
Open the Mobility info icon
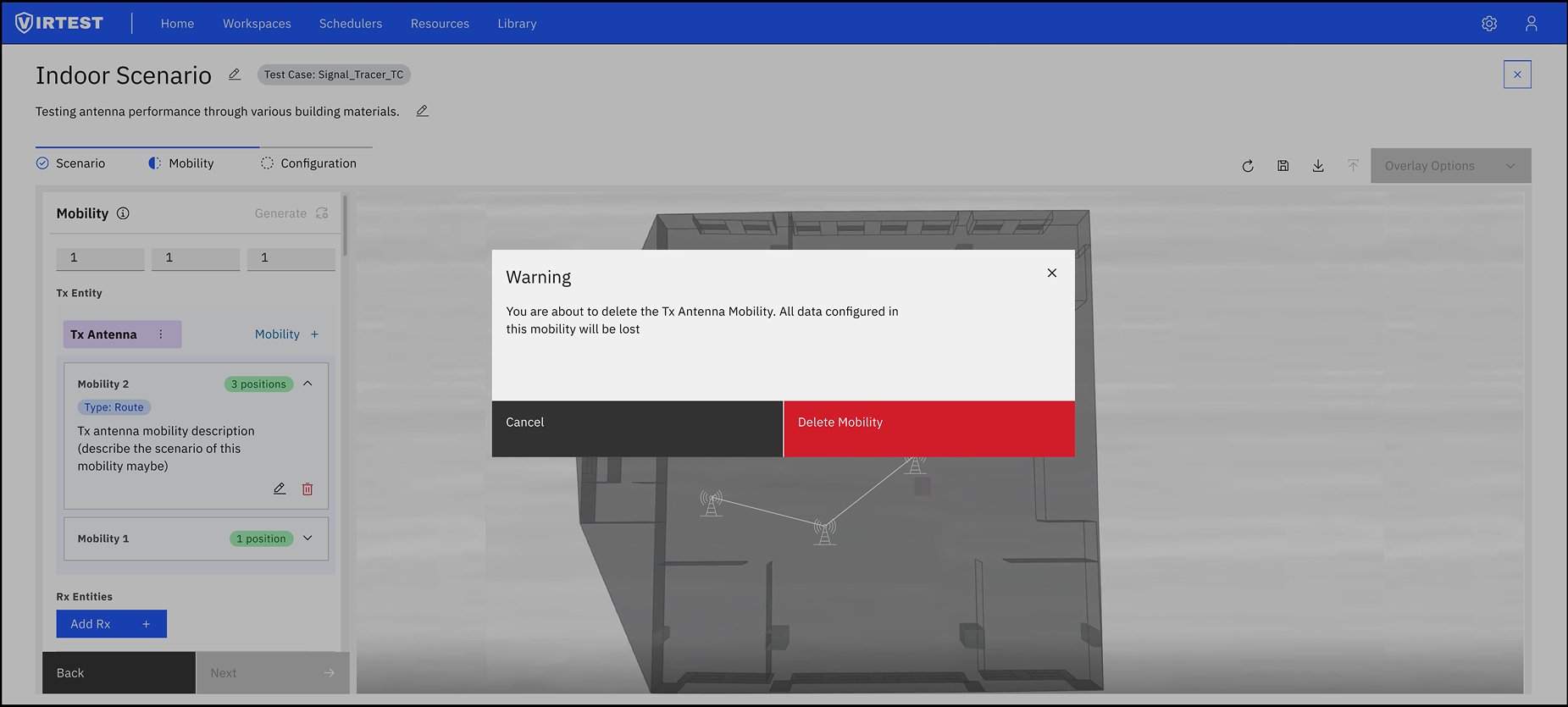point(123,213)
